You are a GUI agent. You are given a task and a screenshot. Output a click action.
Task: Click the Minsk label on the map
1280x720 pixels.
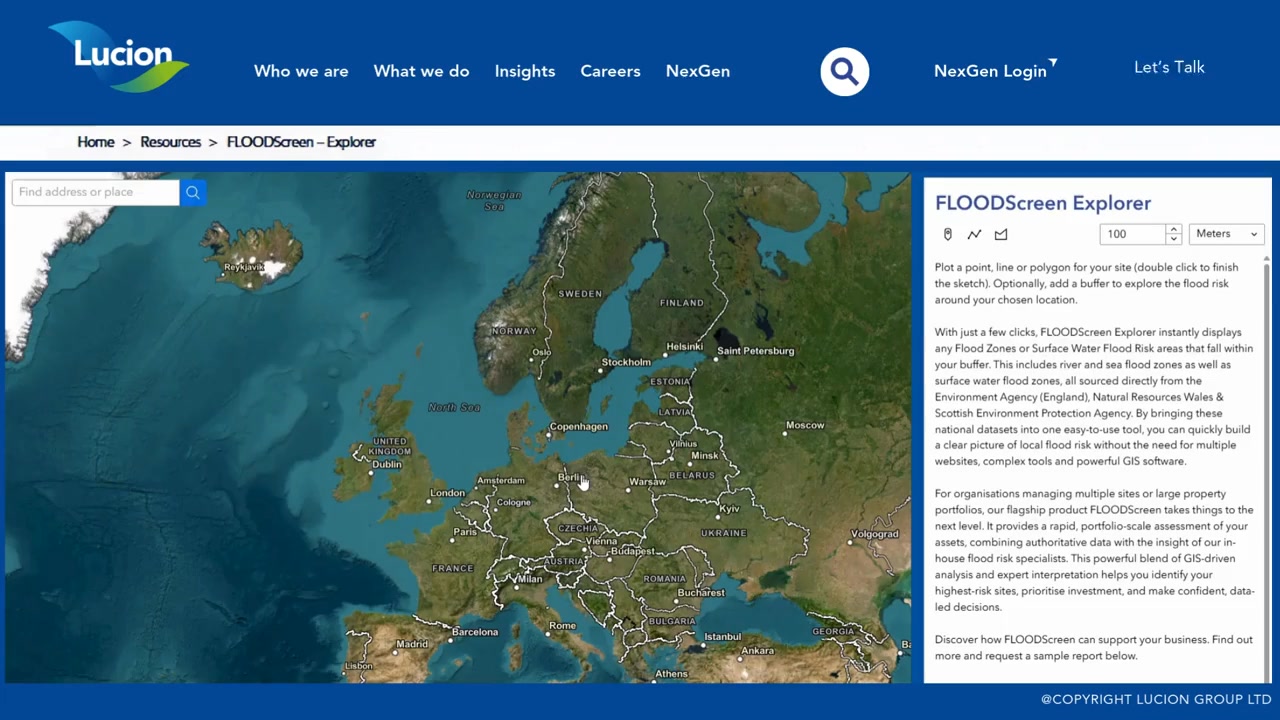(x=705, y=456)
